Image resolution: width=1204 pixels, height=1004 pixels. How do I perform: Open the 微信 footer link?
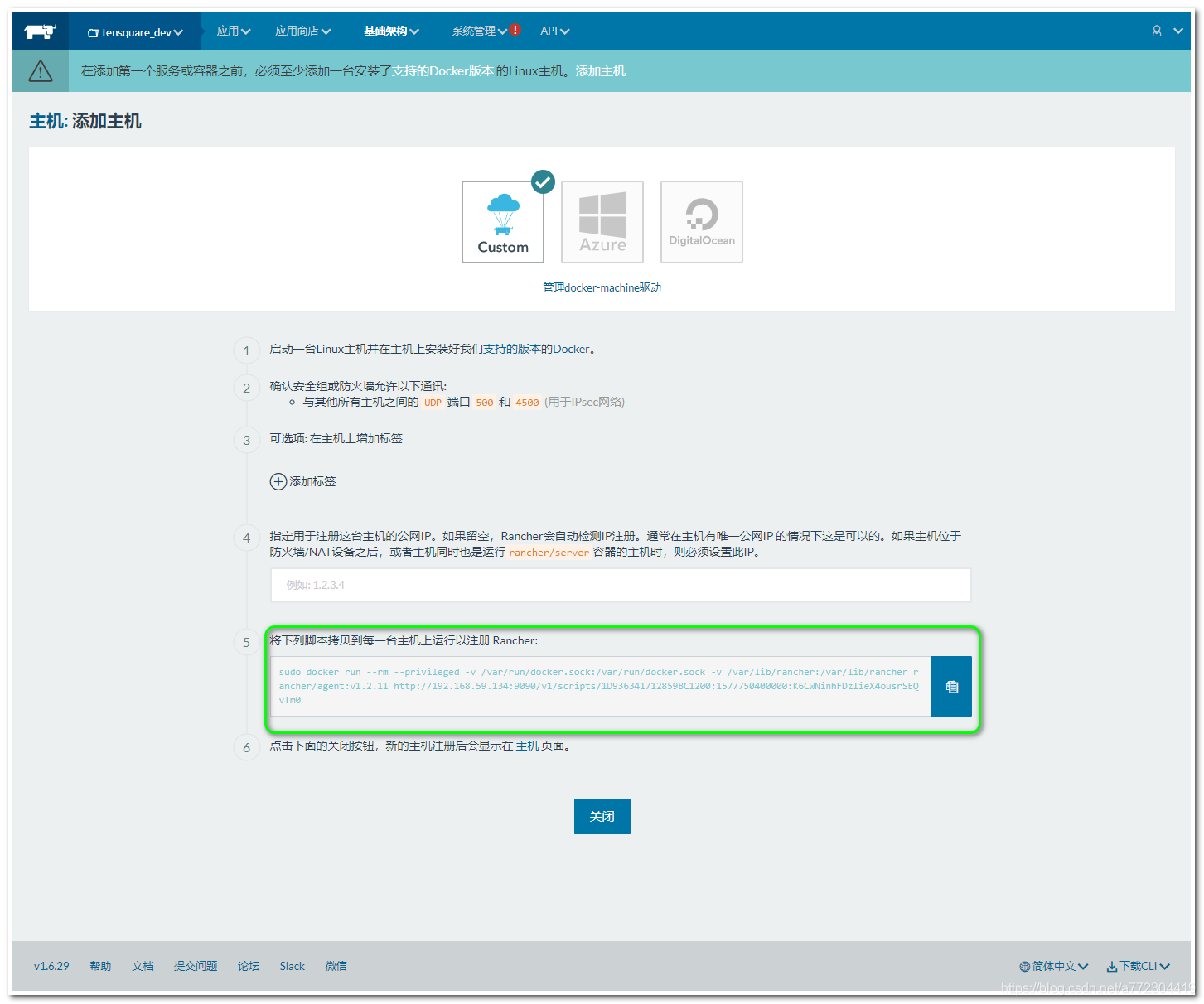[336, 966]
